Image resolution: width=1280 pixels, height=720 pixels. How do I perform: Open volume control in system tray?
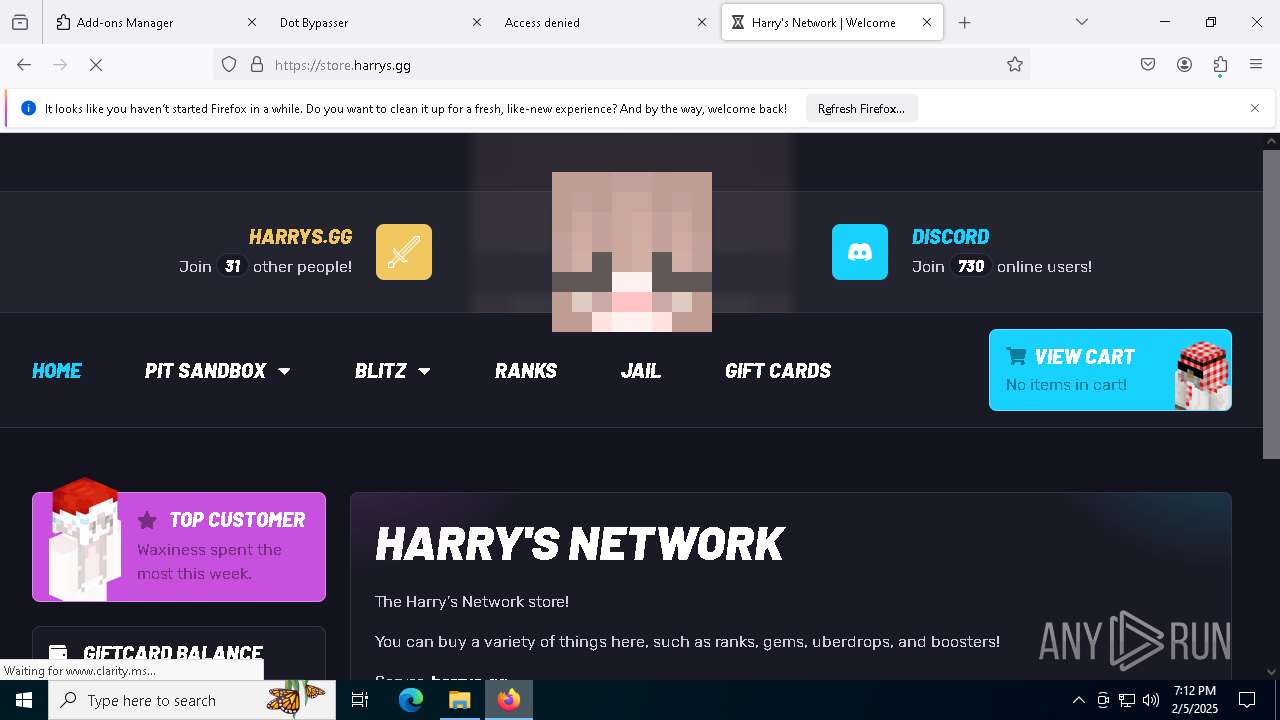tap(1151, 700)
